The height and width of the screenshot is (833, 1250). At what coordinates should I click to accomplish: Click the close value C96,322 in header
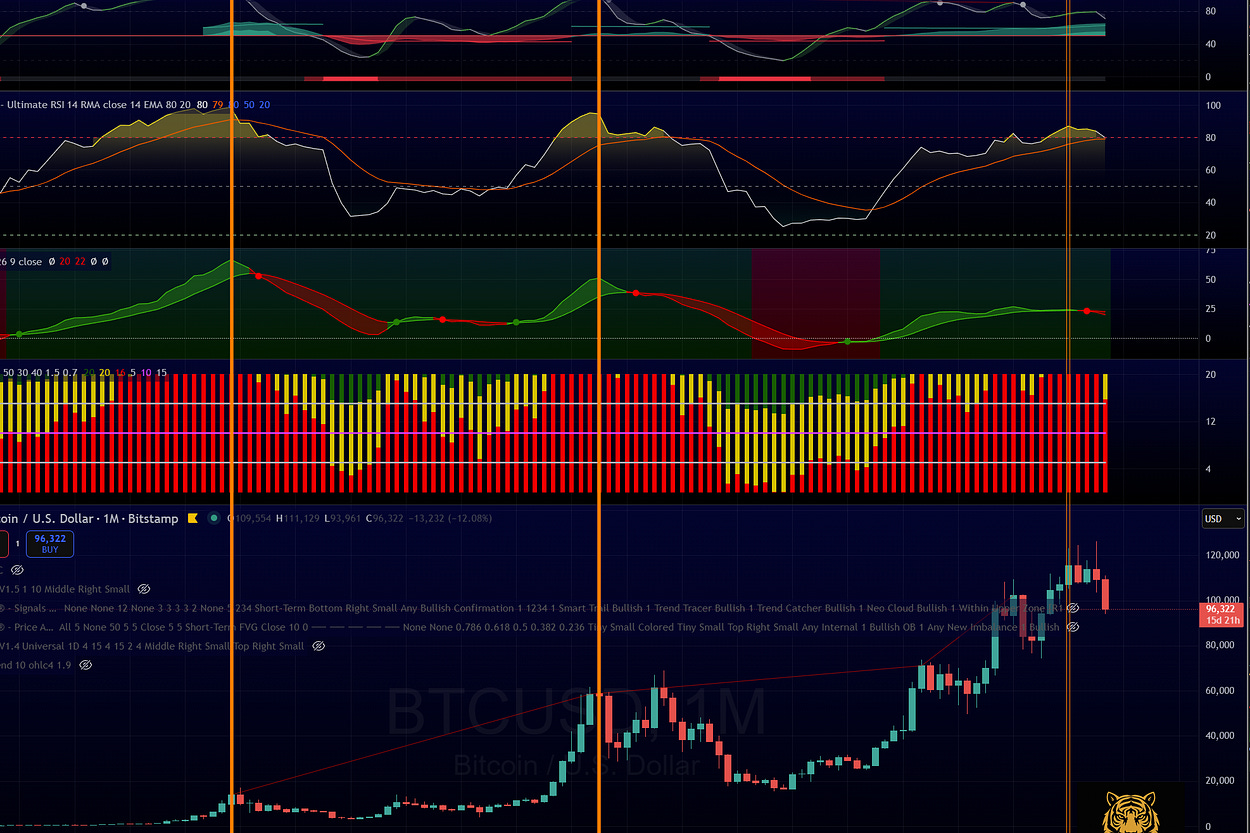click(385, 518)
